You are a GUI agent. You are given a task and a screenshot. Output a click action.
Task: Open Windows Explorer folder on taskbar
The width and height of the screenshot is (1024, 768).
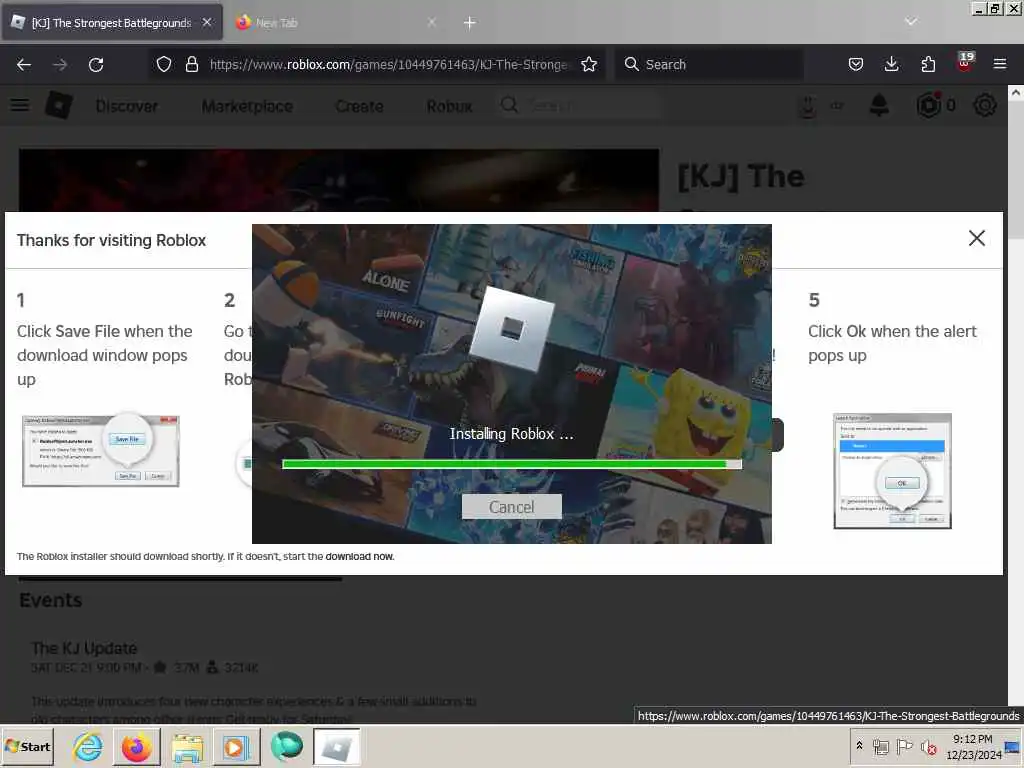[187, 748]
